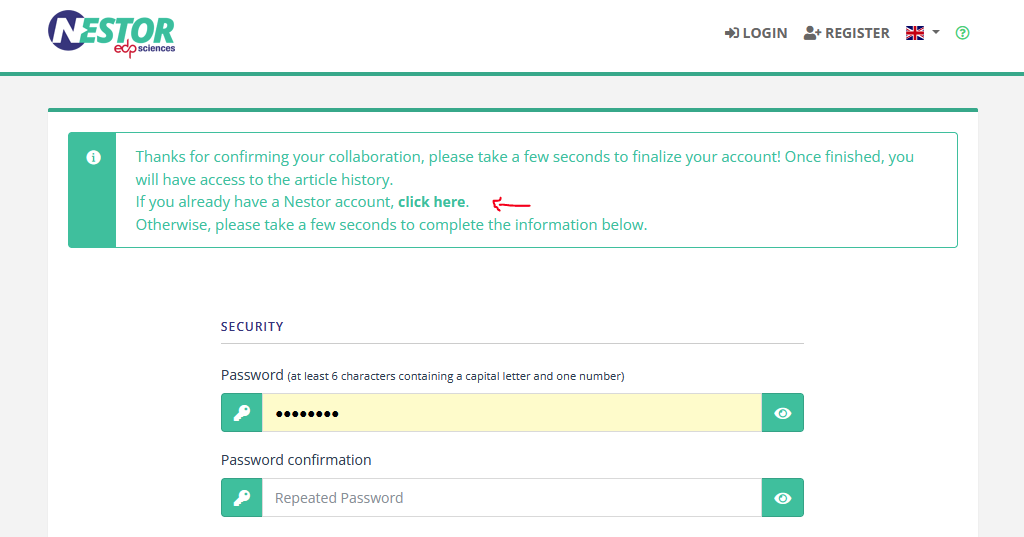This screenshot has width=1024, height=537.
Task: Click key icon beside Repeated Password field
Action: coord(242,498)
